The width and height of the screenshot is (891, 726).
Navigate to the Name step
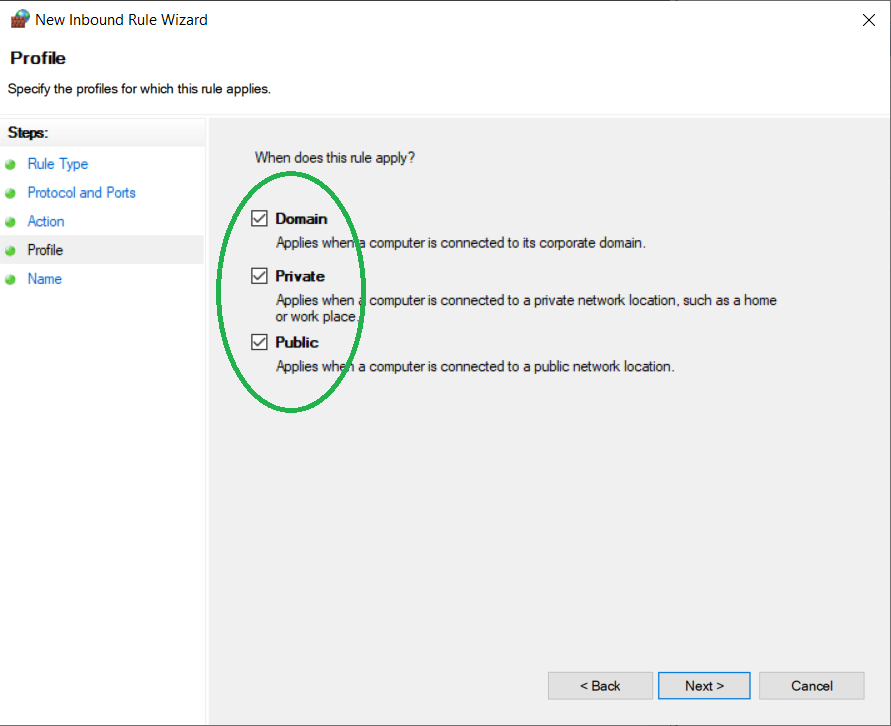(x=45, y=279)
